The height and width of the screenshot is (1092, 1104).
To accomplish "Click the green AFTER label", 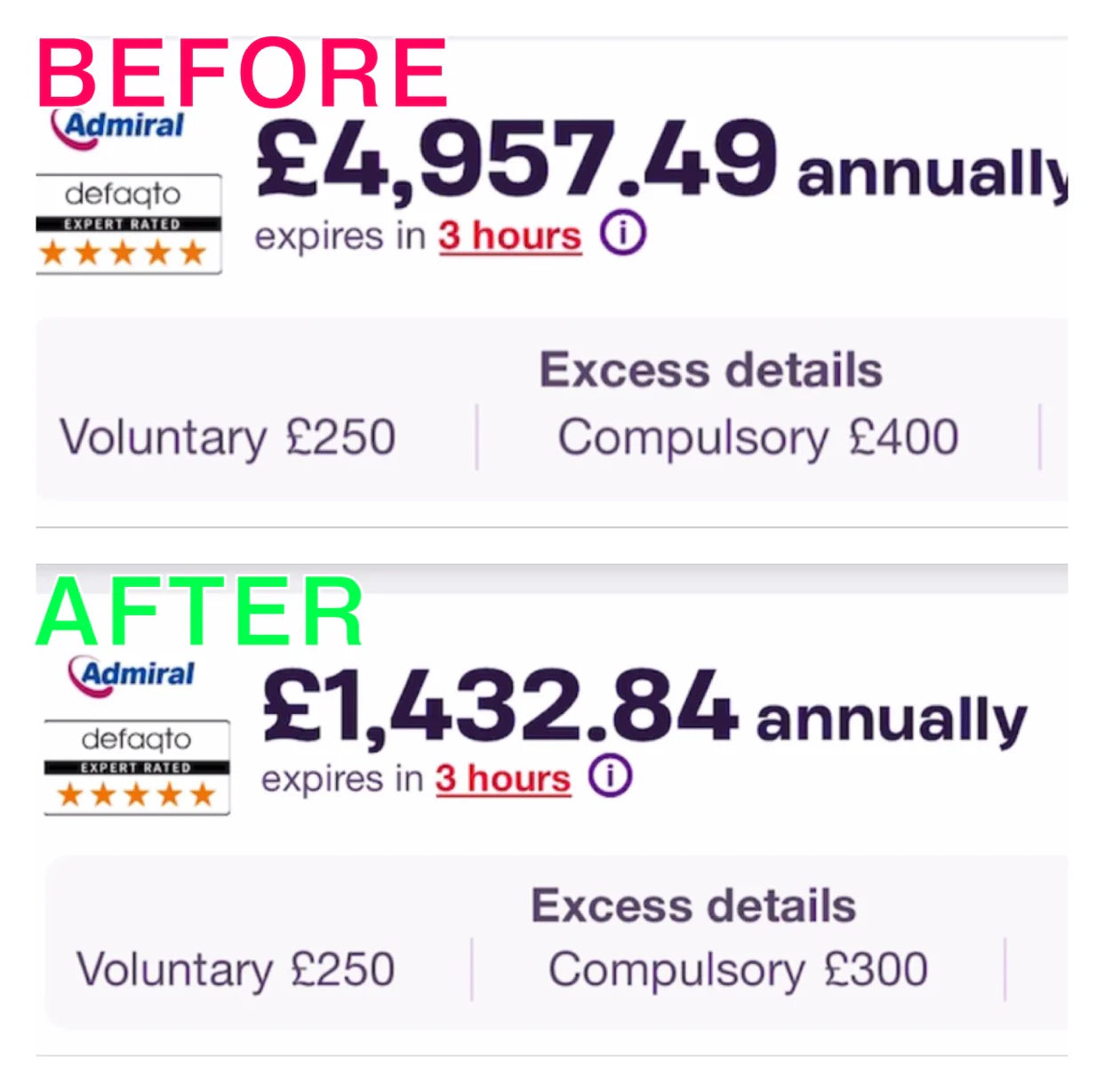I will [x=200, y=612].
